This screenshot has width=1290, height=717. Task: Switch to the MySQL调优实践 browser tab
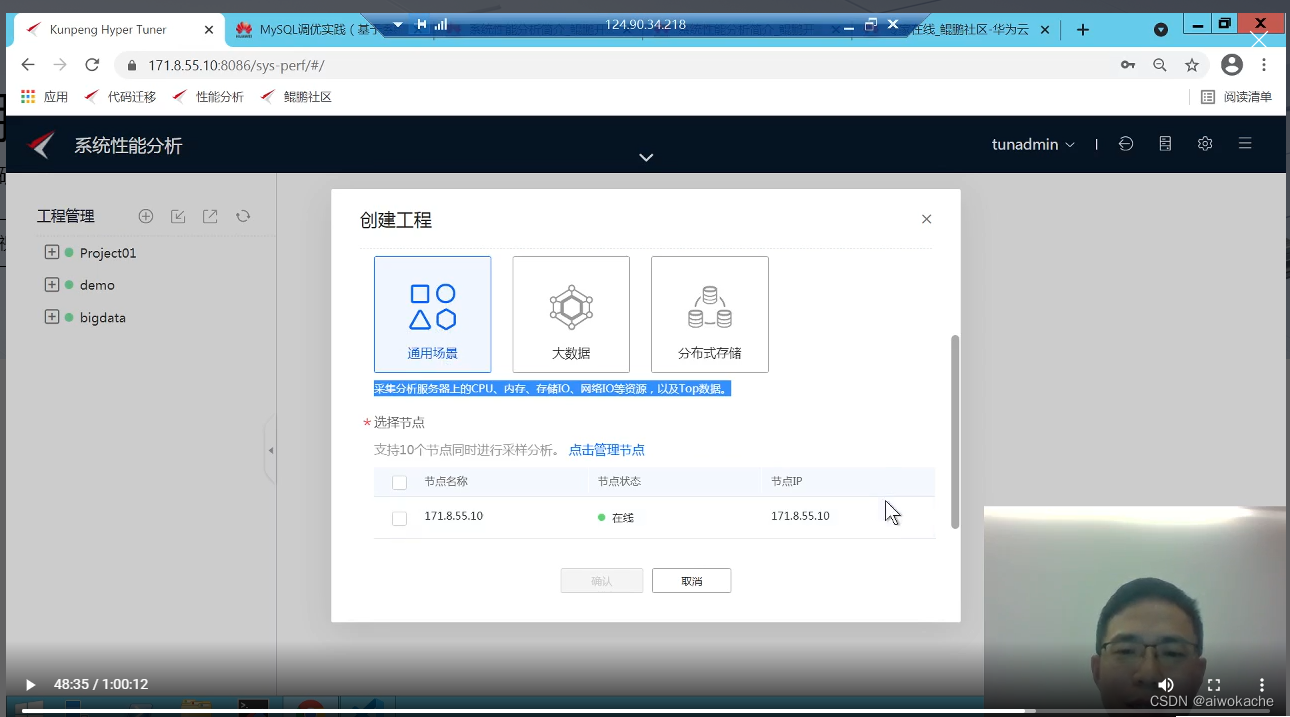[x=300, y=29]
